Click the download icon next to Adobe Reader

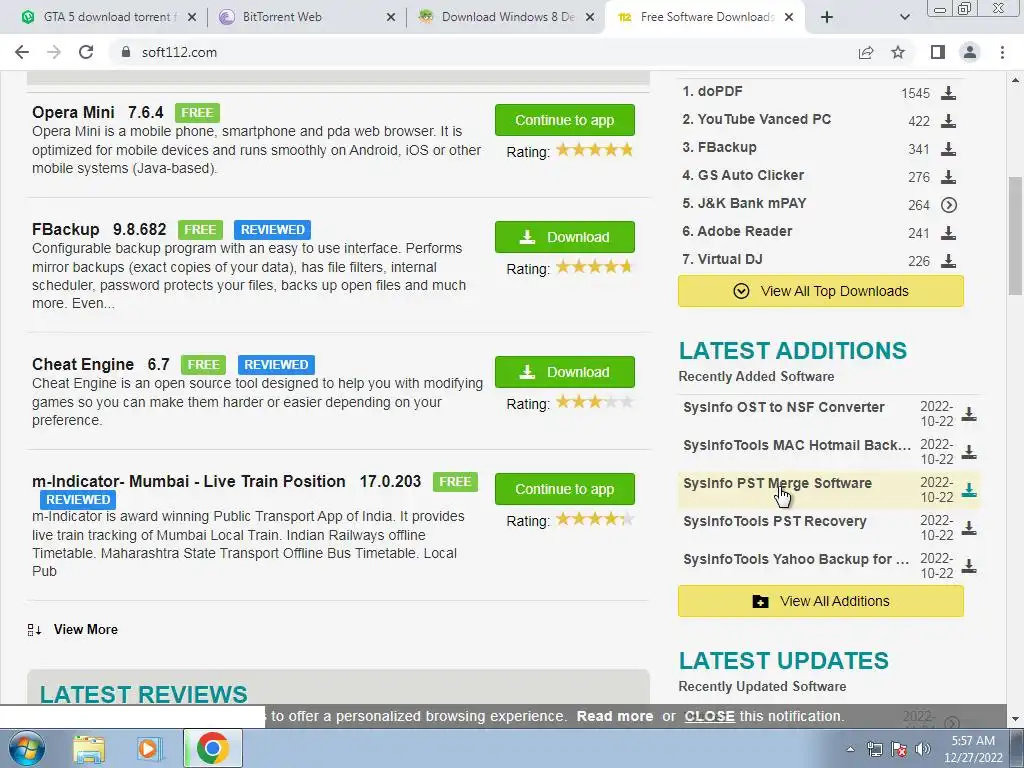[948, 233]
